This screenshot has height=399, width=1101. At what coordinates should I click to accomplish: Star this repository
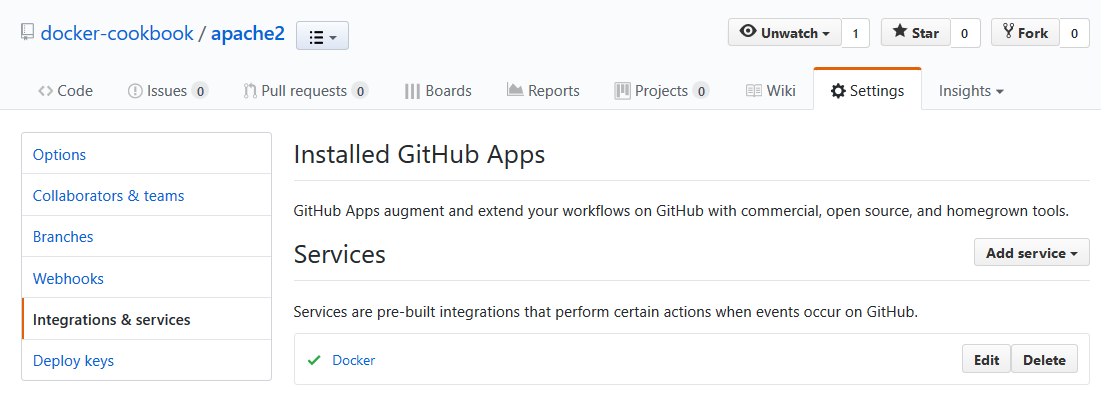point(916,32)
